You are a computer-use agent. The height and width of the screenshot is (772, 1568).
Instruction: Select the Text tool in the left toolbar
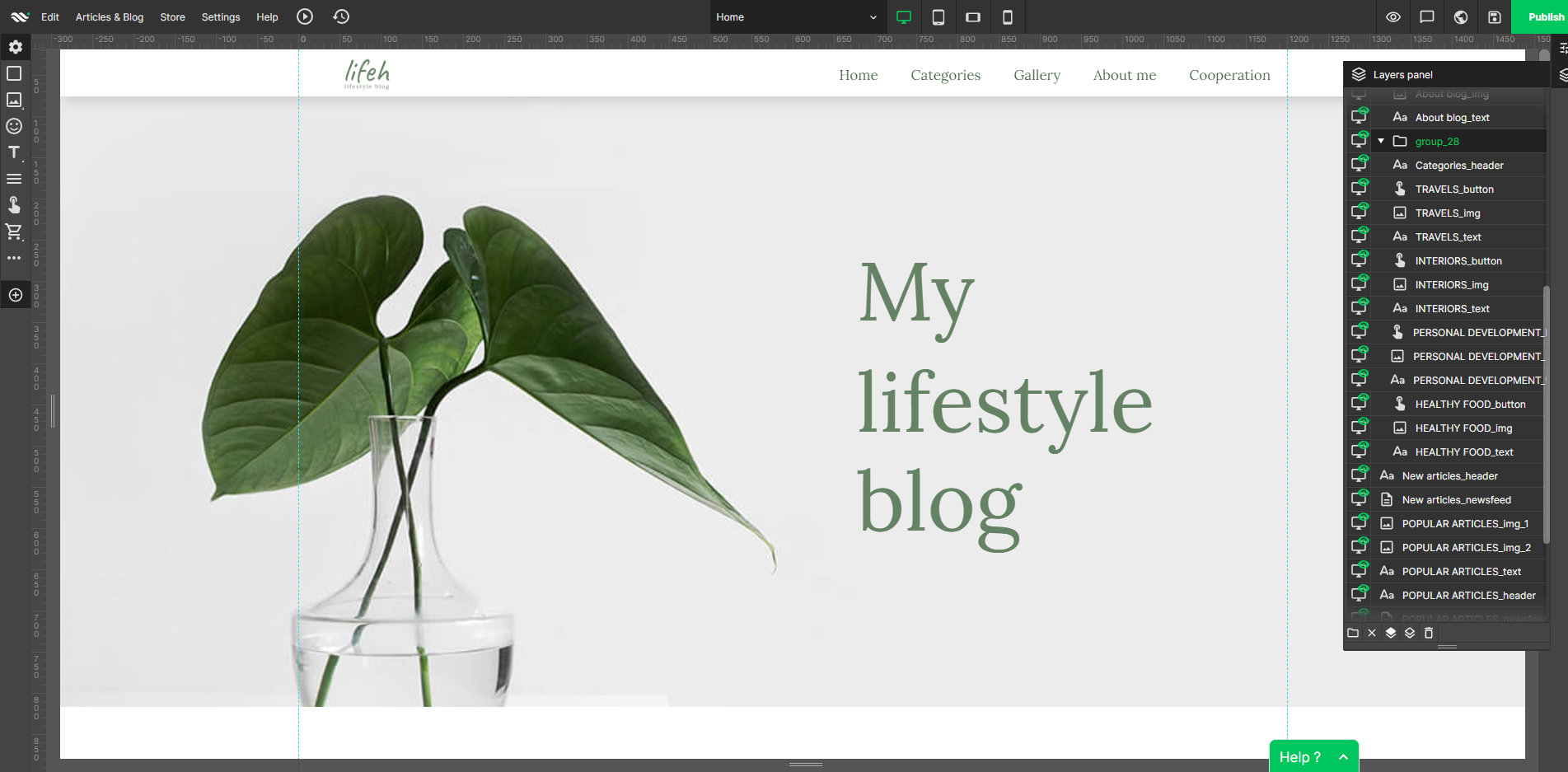coord(14,152)
